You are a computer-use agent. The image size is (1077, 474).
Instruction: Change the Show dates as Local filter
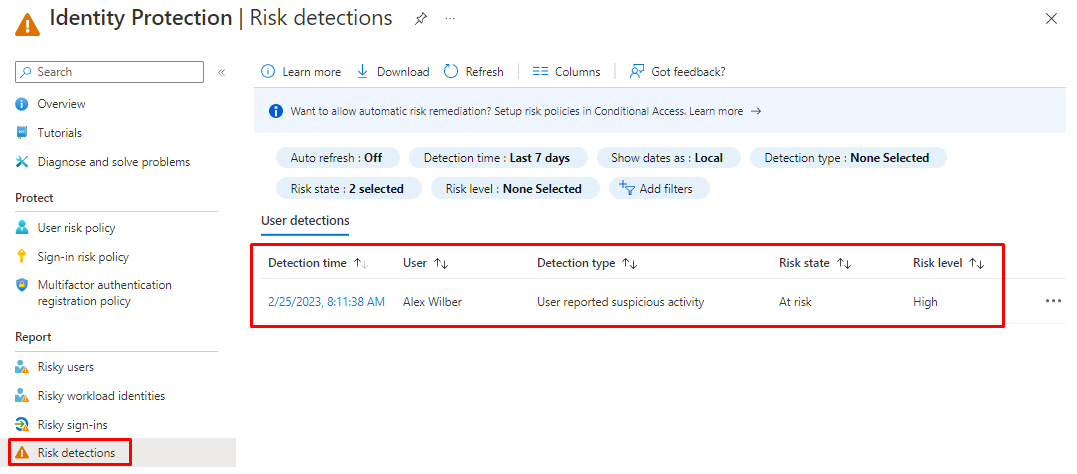click(666, 158)
